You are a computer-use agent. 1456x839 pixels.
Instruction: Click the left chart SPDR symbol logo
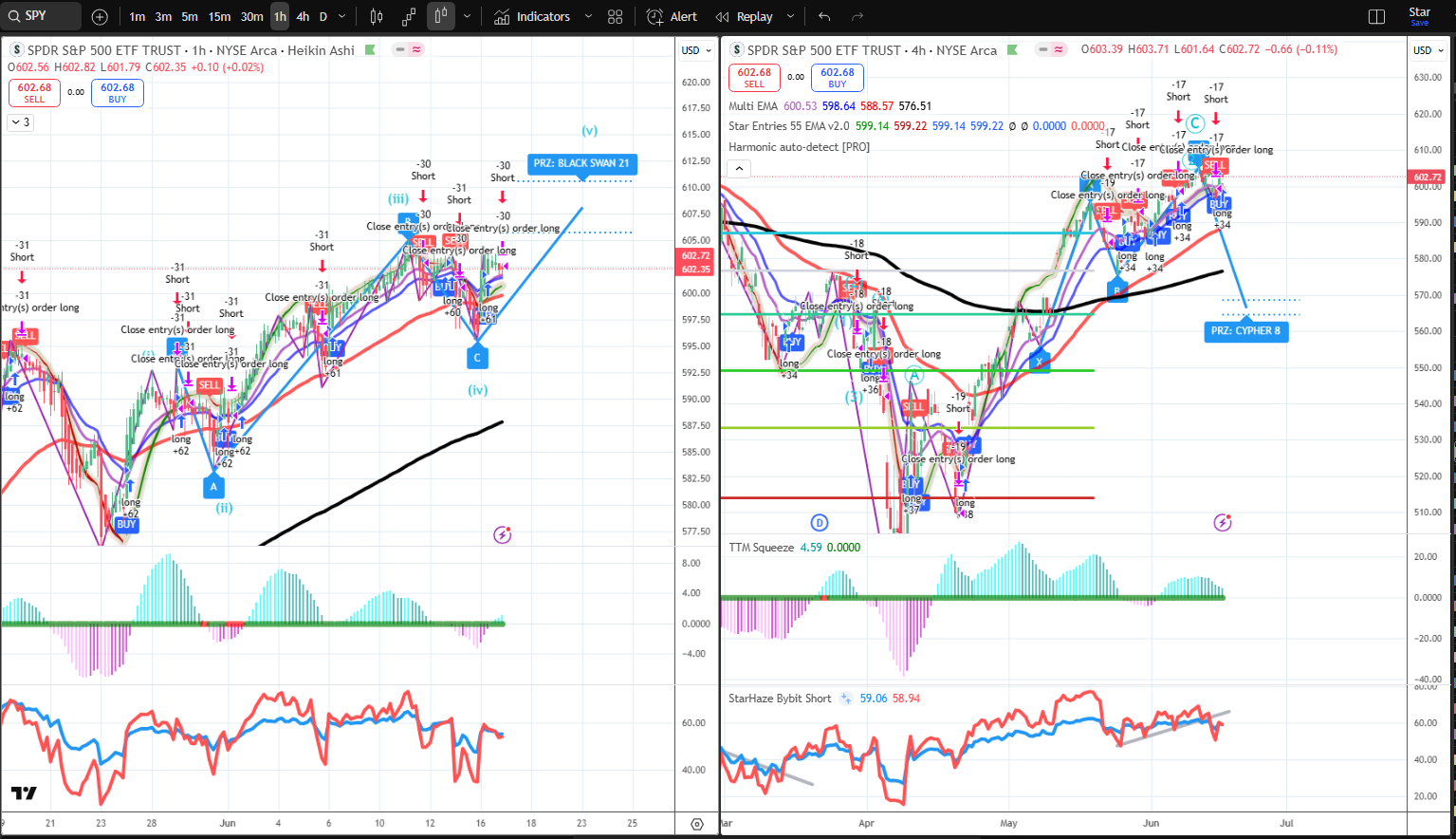click(x=17, y=50)
